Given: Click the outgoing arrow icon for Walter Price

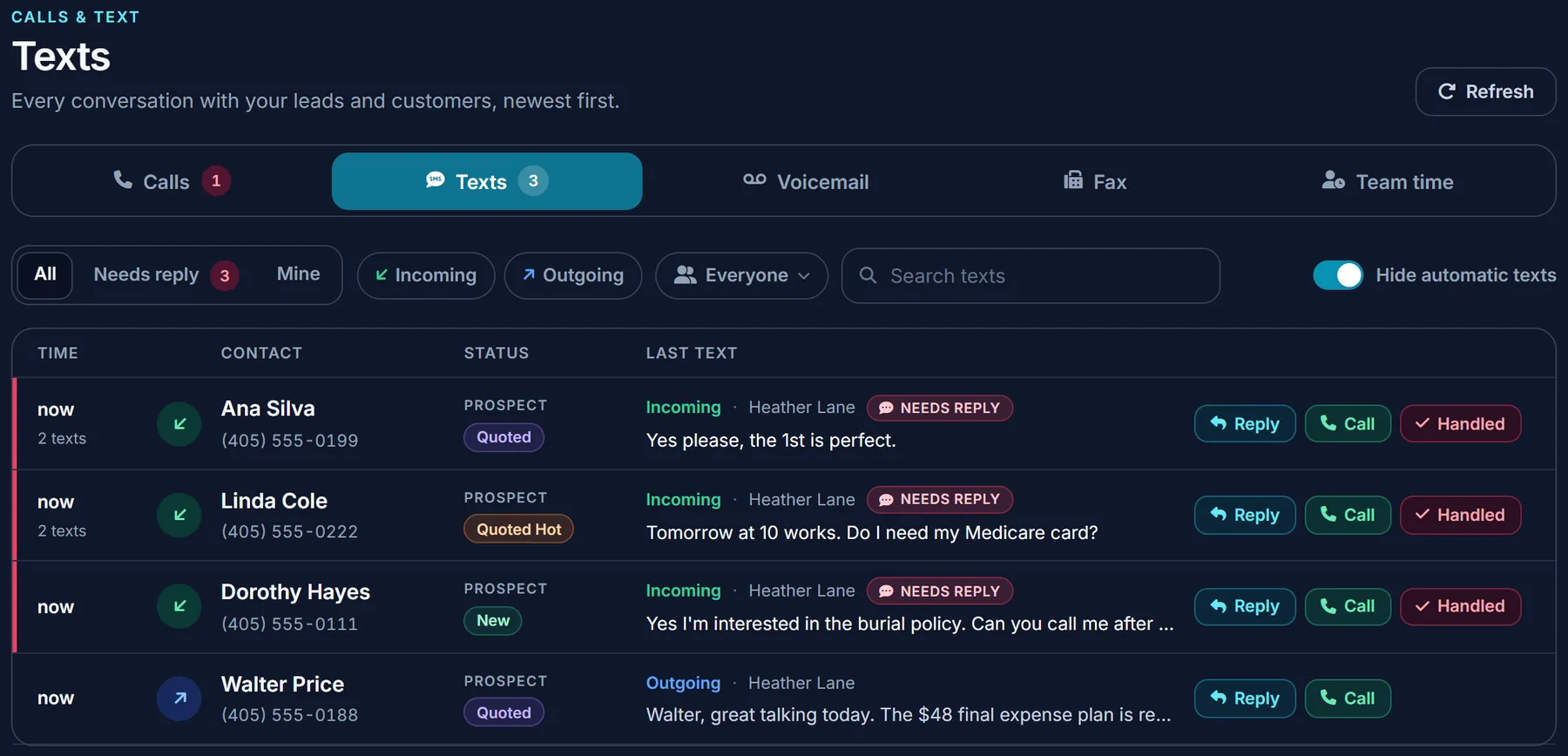Looking at the screenshot, I should (x=179, y=698).
